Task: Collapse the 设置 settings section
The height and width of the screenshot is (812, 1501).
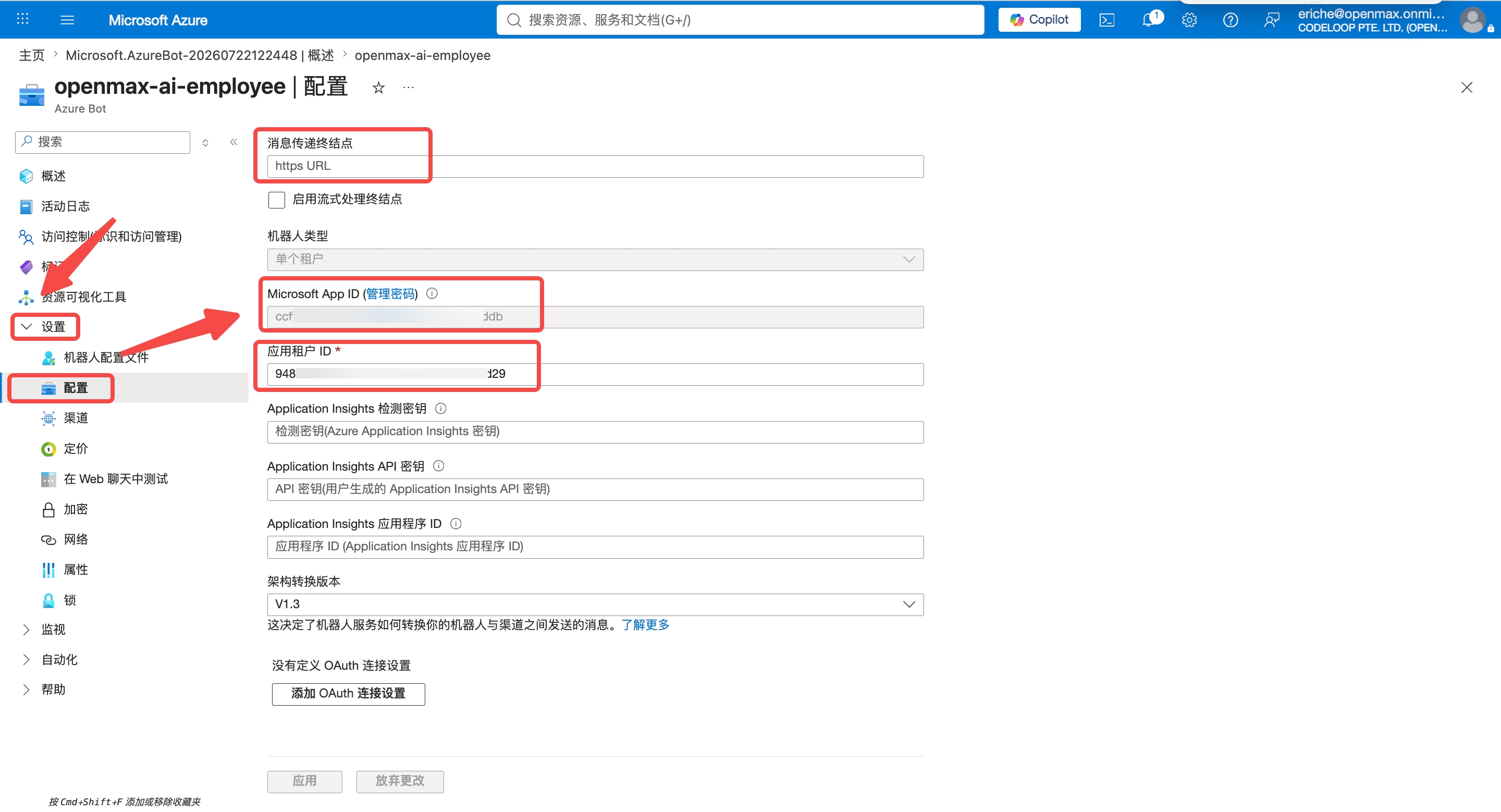Action: coord(45,326)
